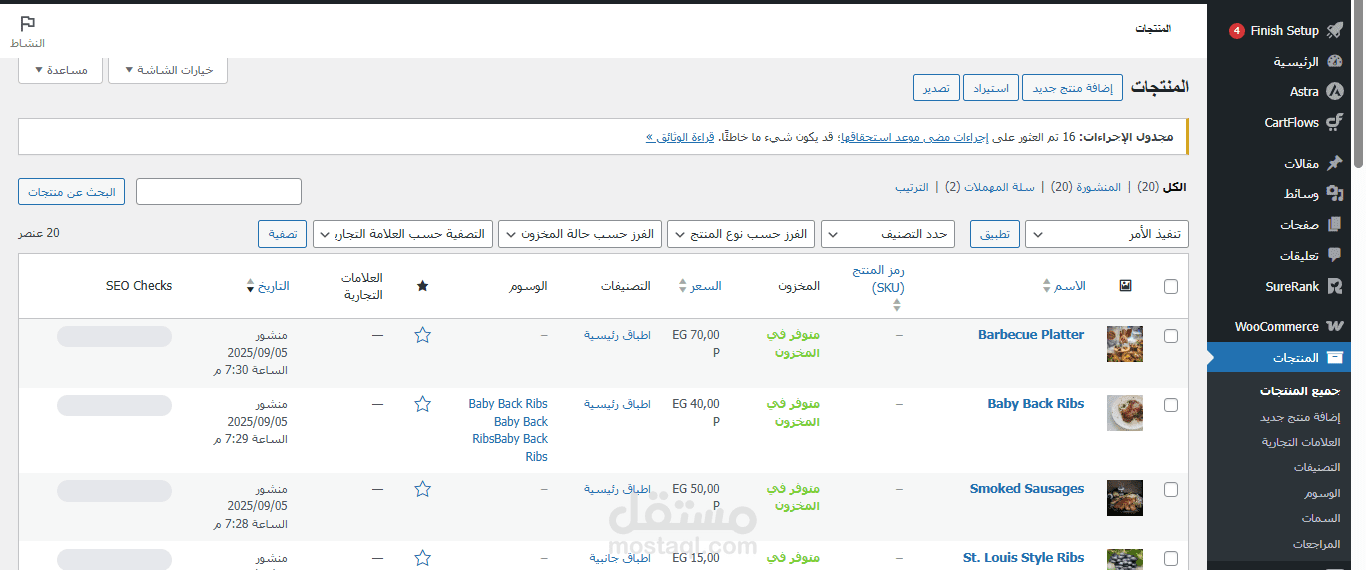The width and height of the screenshot is (1366, 570).
Task: Open العلامات التجارية submenu item
Action: 1301,442
